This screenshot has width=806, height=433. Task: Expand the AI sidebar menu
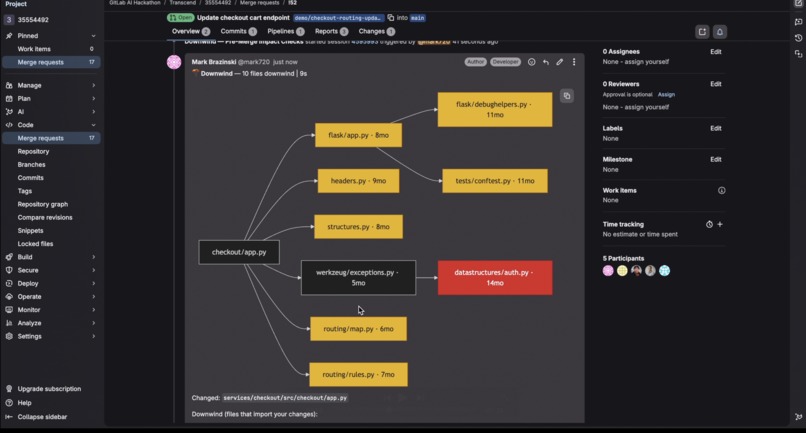tap(51, 112)
